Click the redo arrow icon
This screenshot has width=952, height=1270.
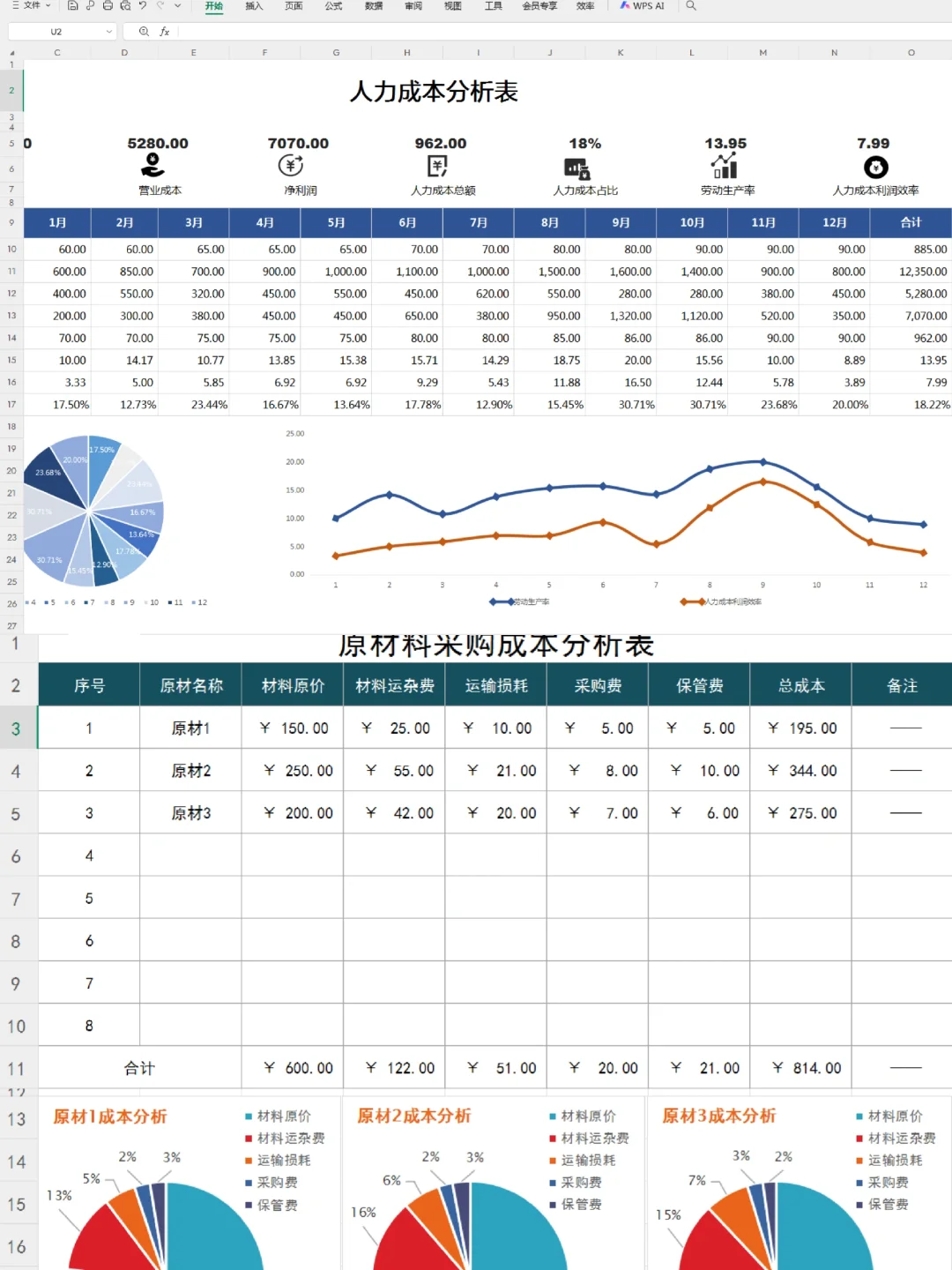coord(160,6)
